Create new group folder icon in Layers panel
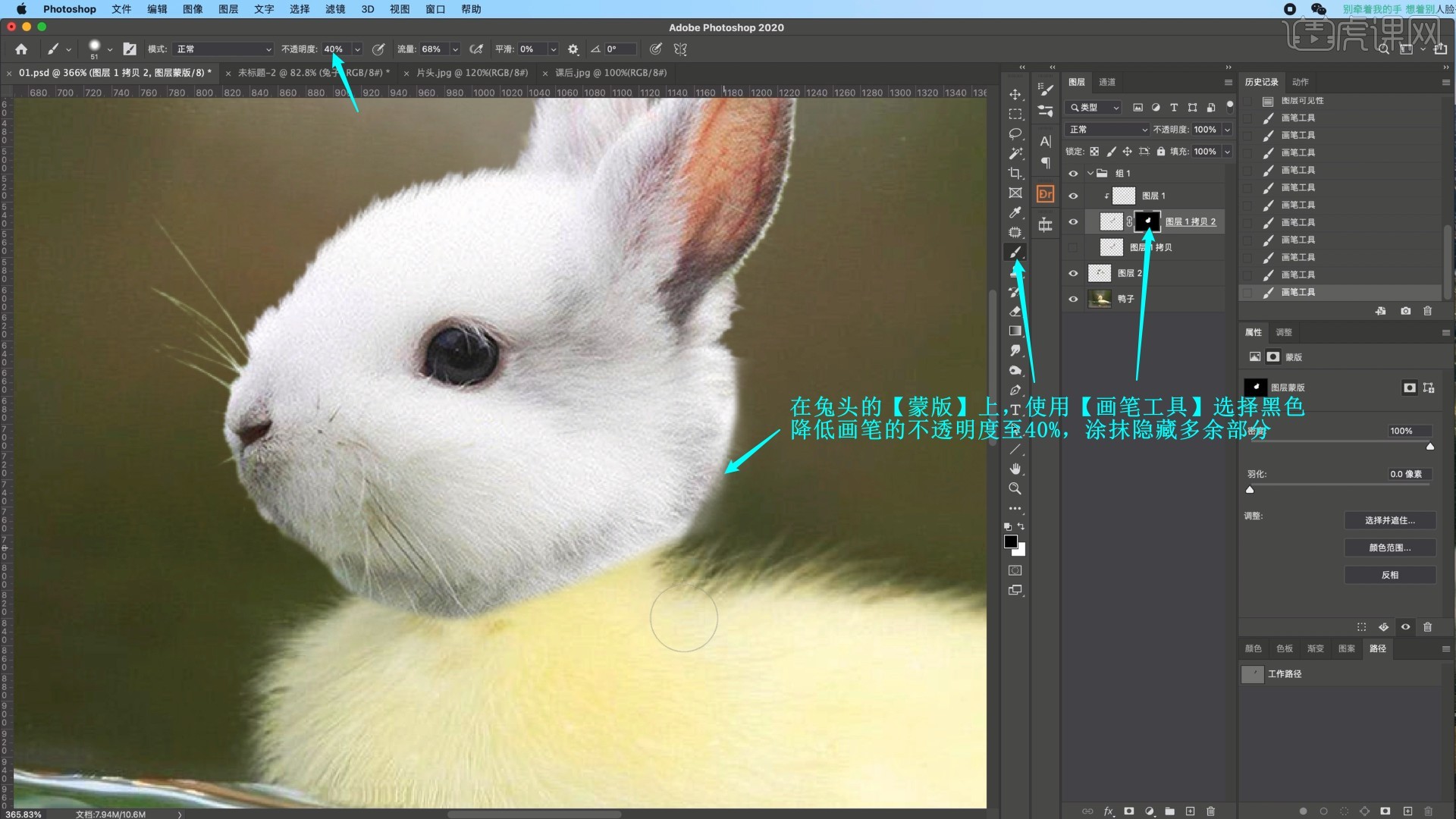Screen dimensions: 1456x819 [x=1169, y=811]
